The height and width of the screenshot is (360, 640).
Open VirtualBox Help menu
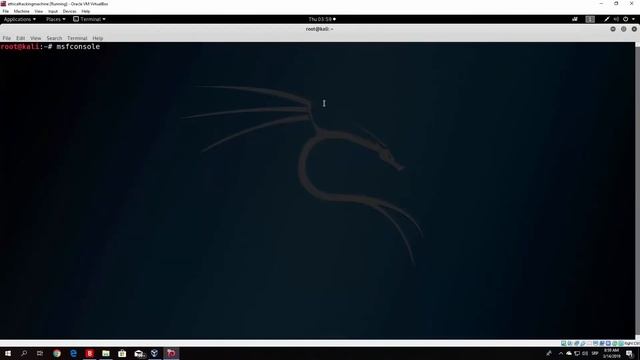pos(86,11)
